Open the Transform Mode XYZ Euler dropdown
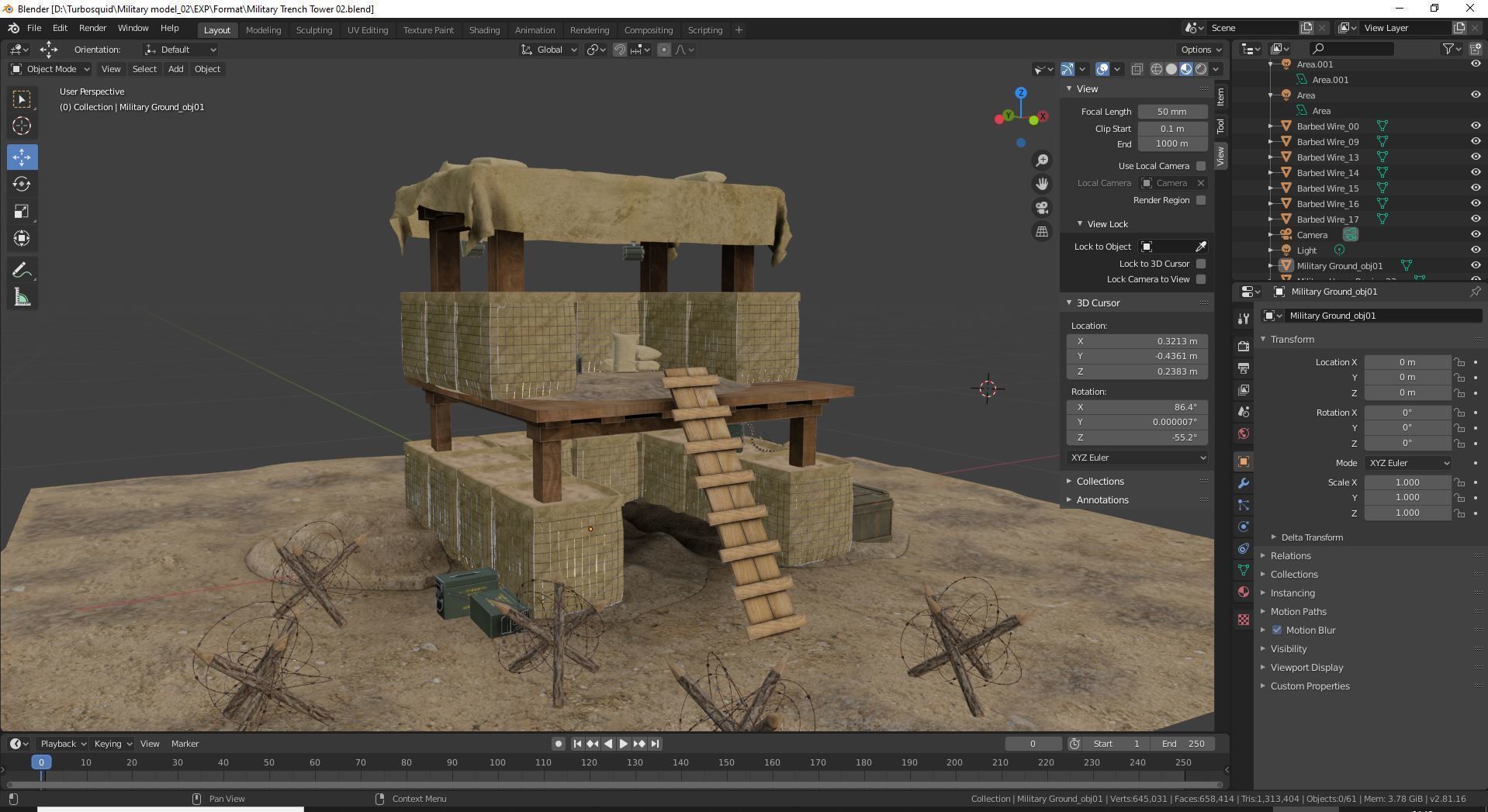This screenshot has height=812, width=1488. [x=1407, y=463]
